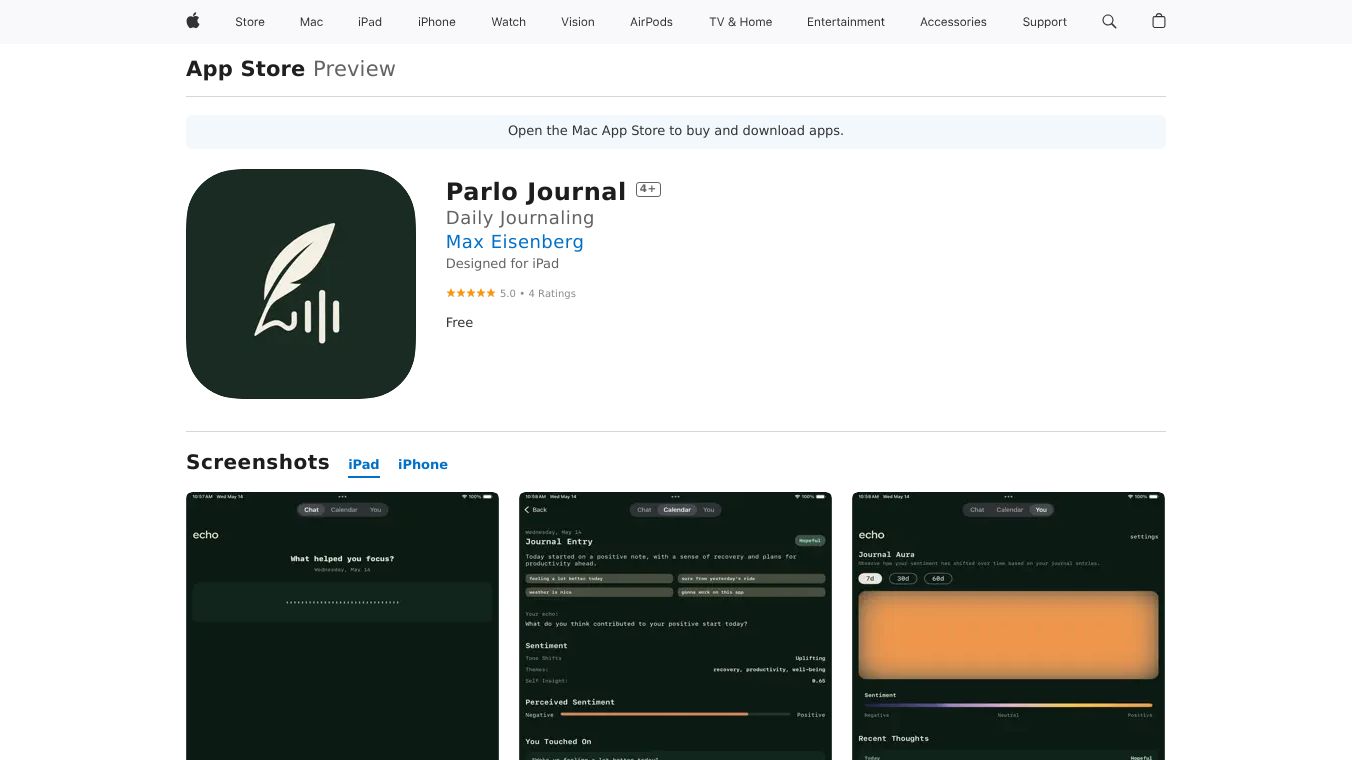
Task: Open the Accessories menu
Action: pyautogui.click(x=953, y=22)
